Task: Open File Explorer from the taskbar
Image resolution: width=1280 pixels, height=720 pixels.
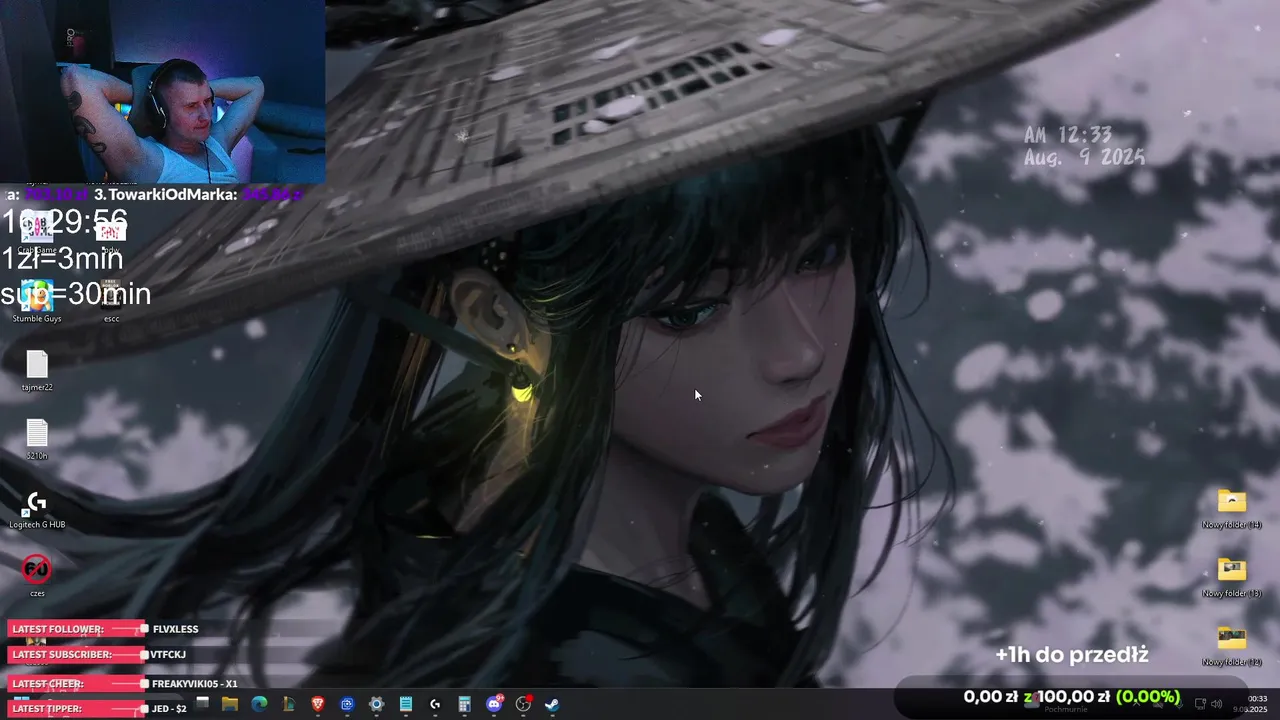Action: pyautogui.click(x=230, y=704)
